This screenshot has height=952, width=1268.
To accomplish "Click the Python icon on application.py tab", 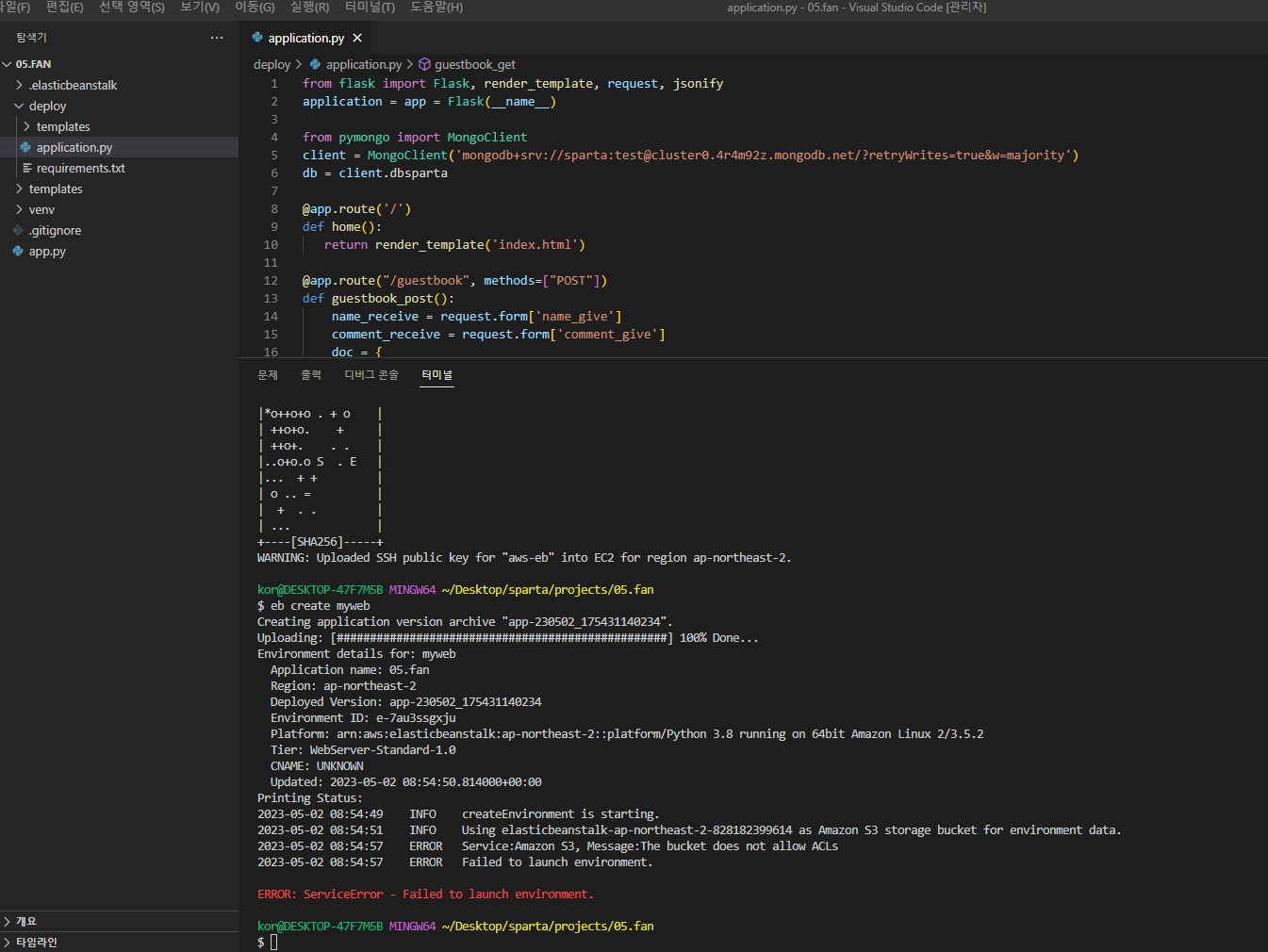I will click(257, 38).
